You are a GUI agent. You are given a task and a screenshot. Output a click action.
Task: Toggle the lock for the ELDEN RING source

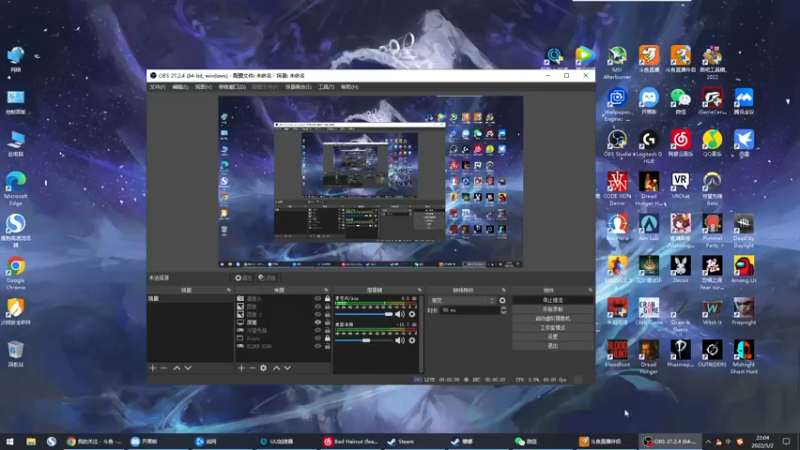pos(328,346)
